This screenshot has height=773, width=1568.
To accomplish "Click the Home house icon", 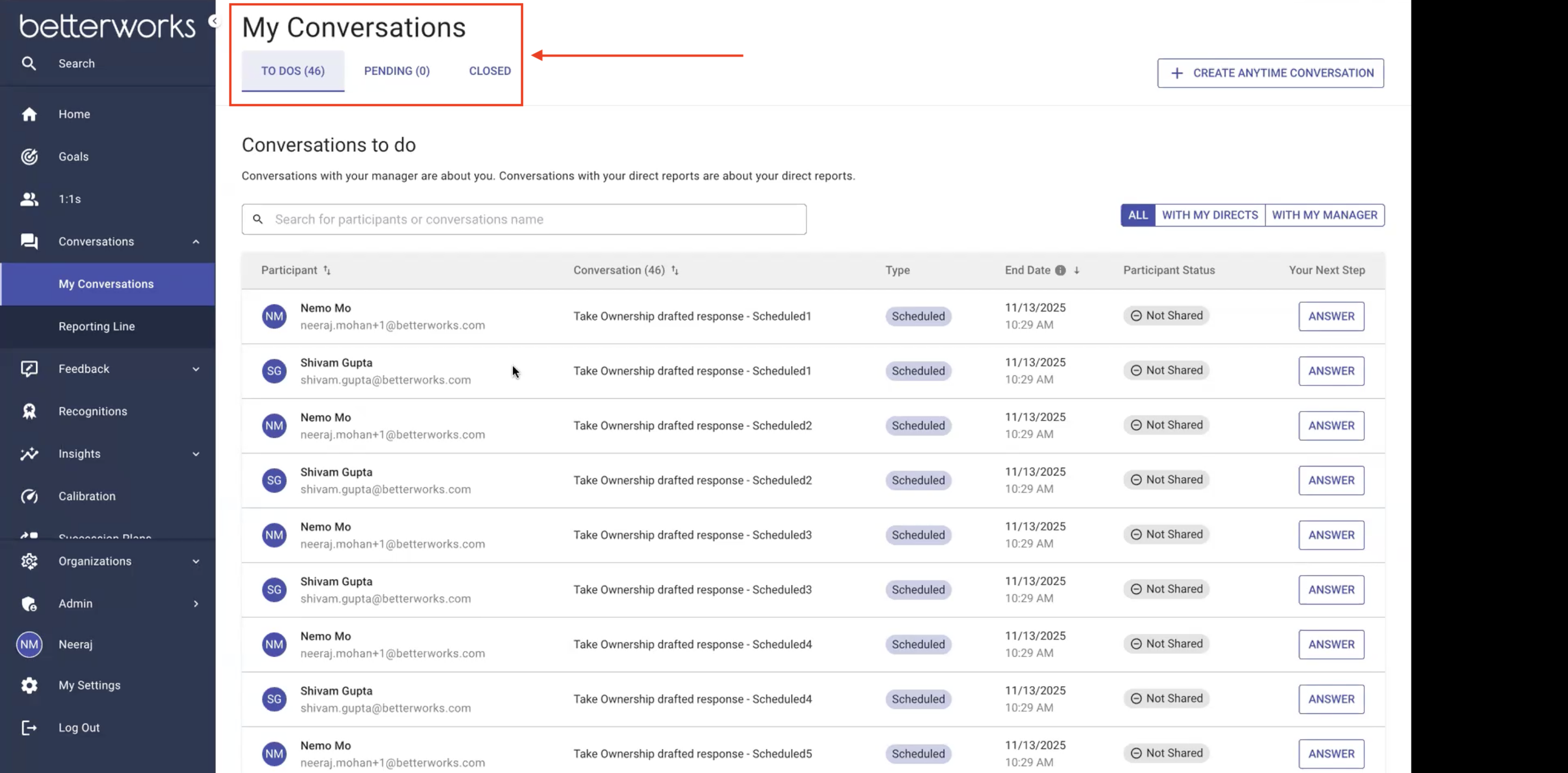I will pos(29,114).
